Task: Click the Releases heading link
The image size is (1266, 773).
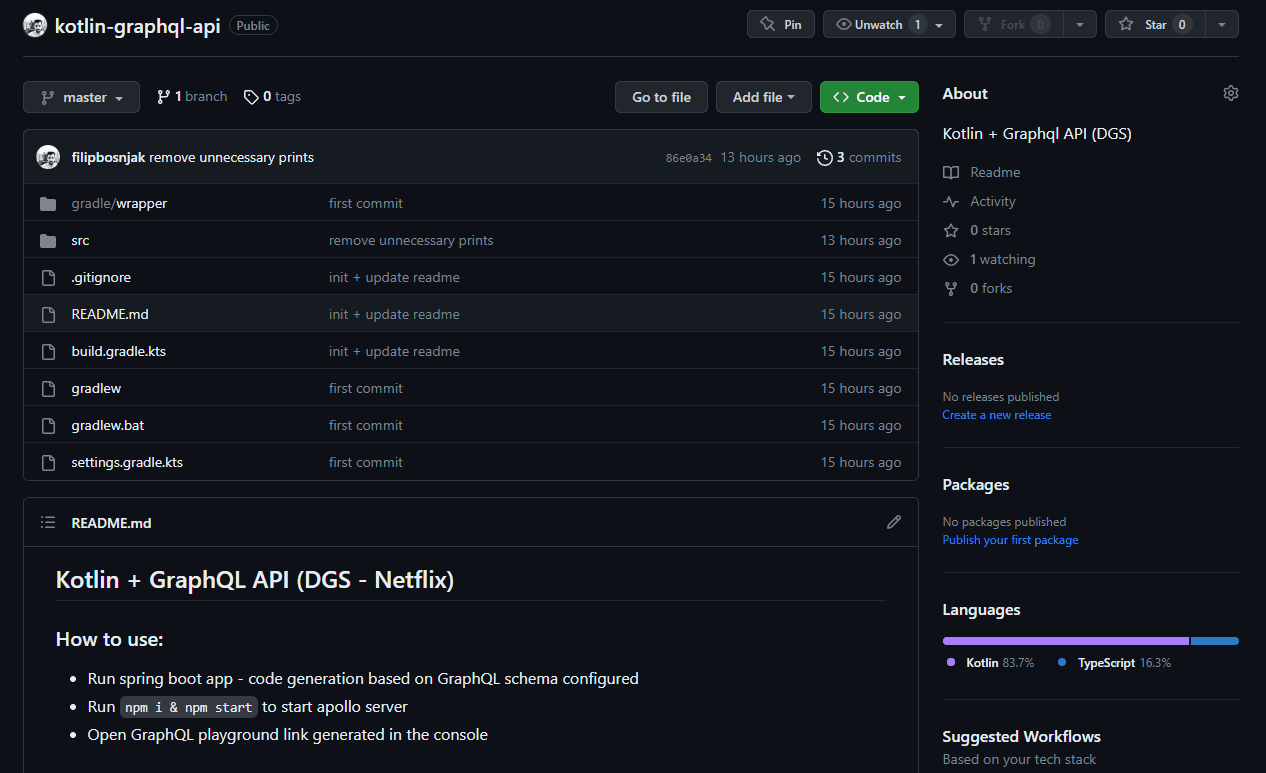Action: [x=973, y=359]
